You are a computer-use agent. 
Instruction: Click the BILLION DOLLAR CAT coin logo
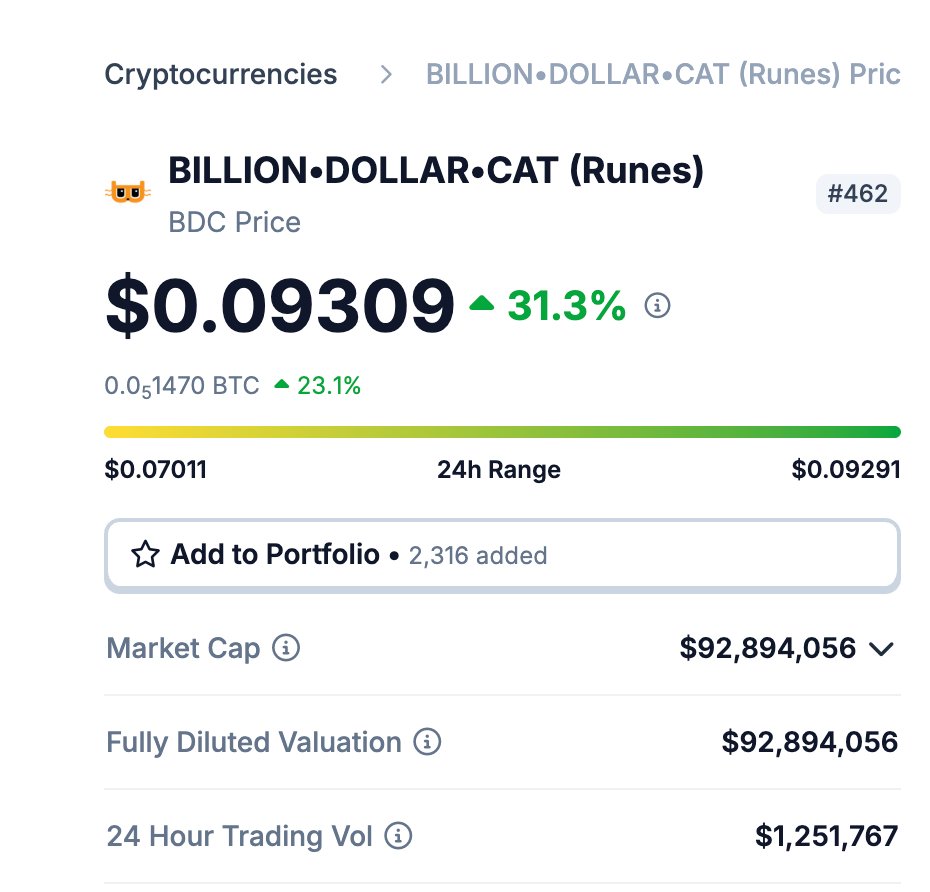[x=128, y=192]
